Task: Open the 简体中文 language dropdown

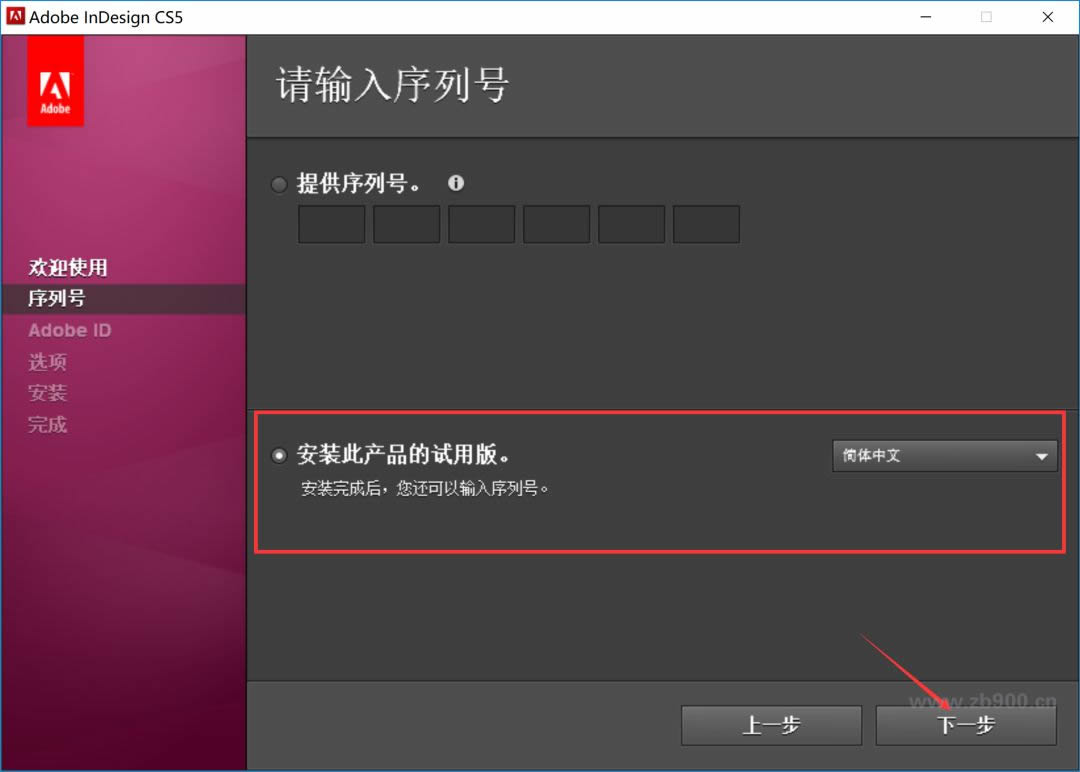Action: [943, 456]
